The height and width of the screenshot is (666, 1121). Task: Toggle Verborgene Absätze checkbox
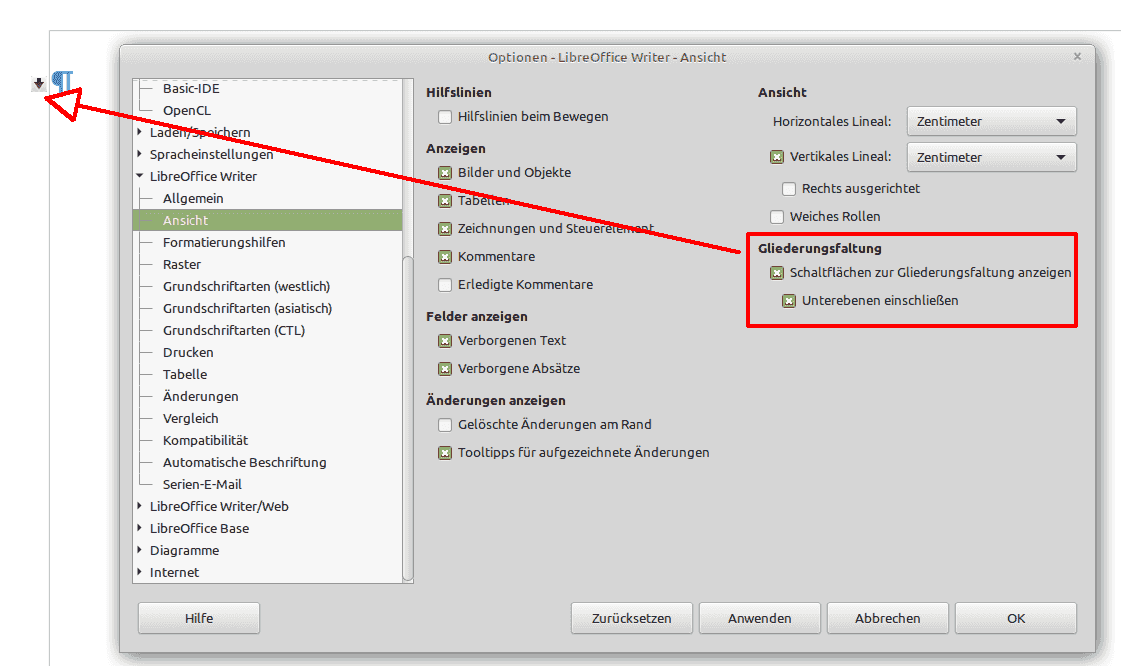[445, 369]
